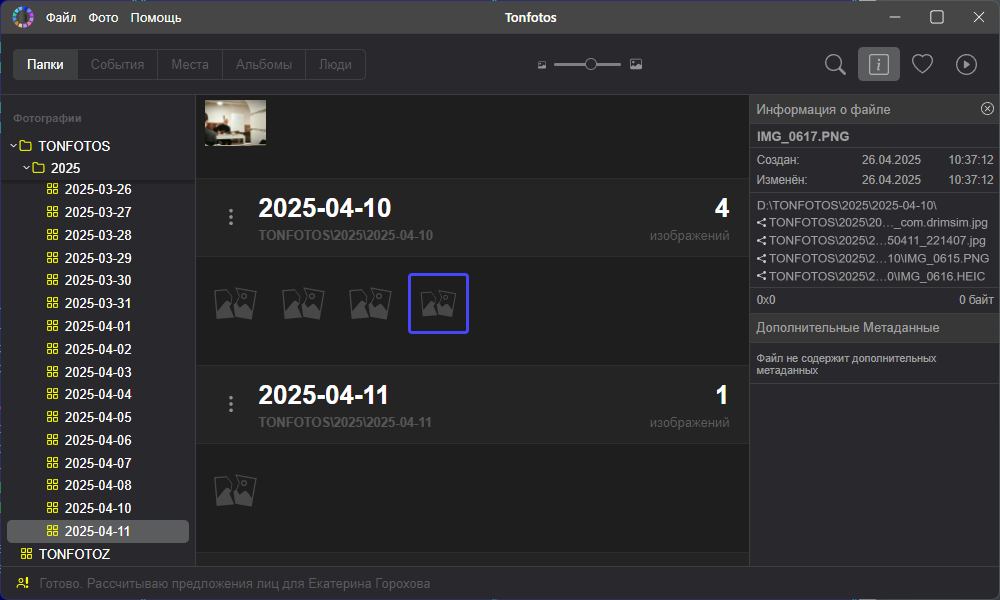
Task: Open folder 2025-04-05 in tree
Action: click(98, 418)
